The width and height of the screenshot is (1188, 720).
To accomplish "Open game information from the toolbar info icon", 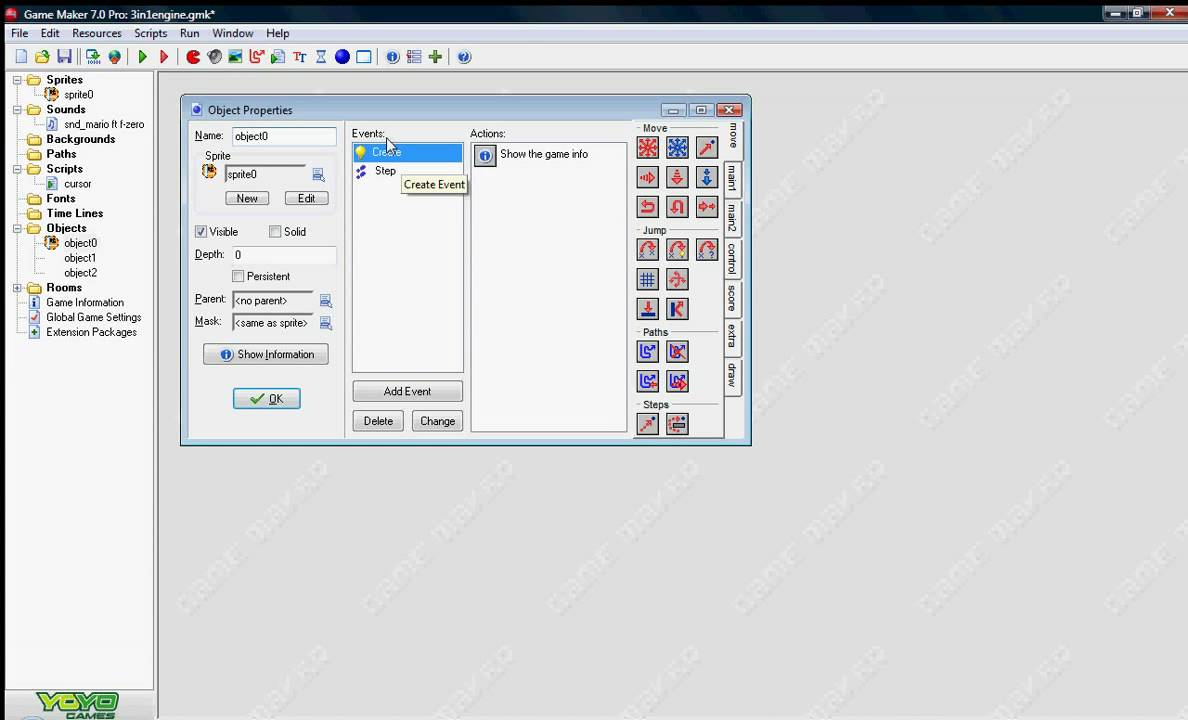I will pos(392,57).
